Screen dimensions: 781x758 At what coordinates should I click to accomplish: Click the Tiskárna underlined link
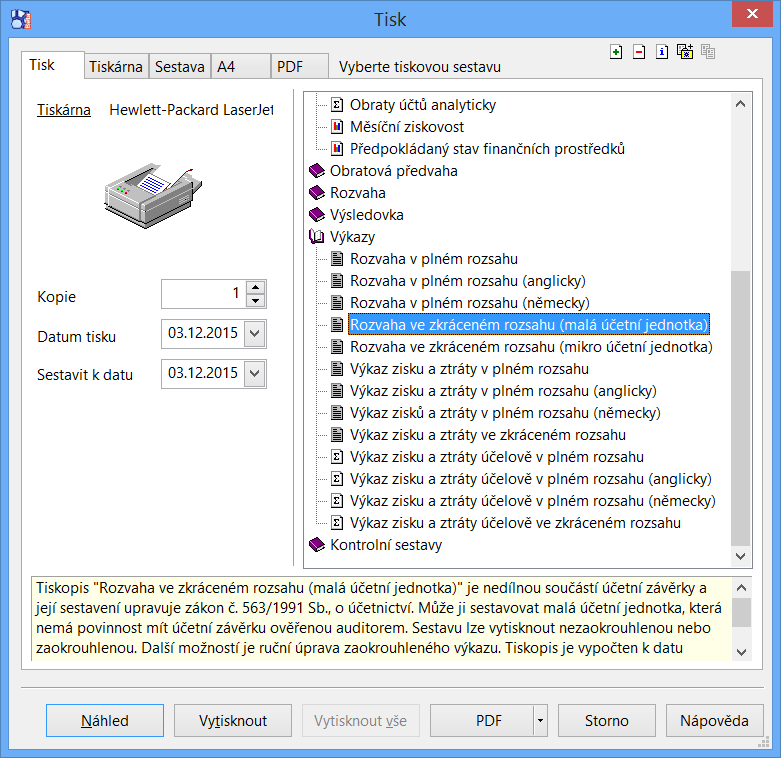(64, 110)
